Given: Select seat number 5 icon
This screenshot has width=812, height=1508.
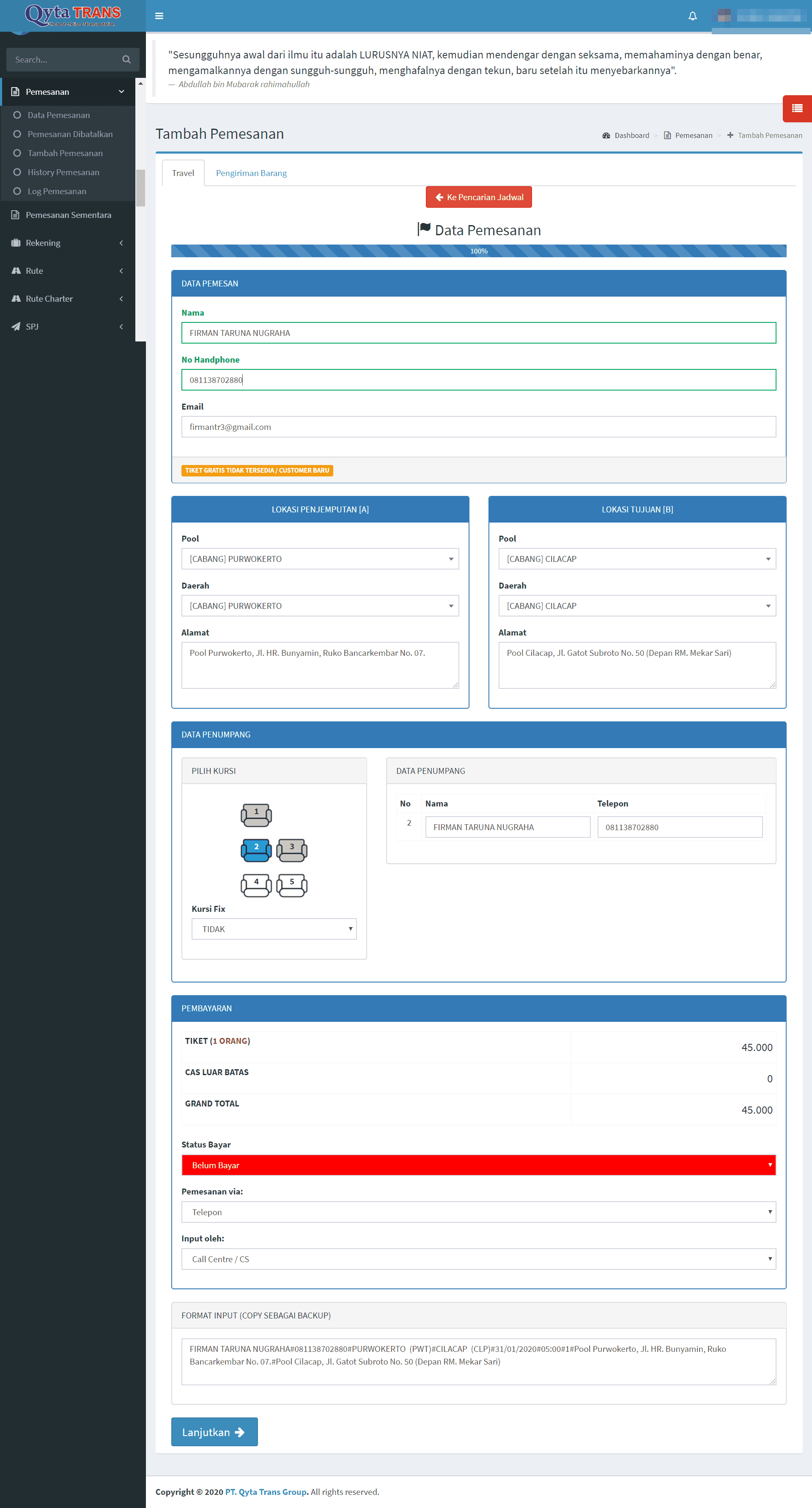Looking at the screenshot, I should 291,885.
